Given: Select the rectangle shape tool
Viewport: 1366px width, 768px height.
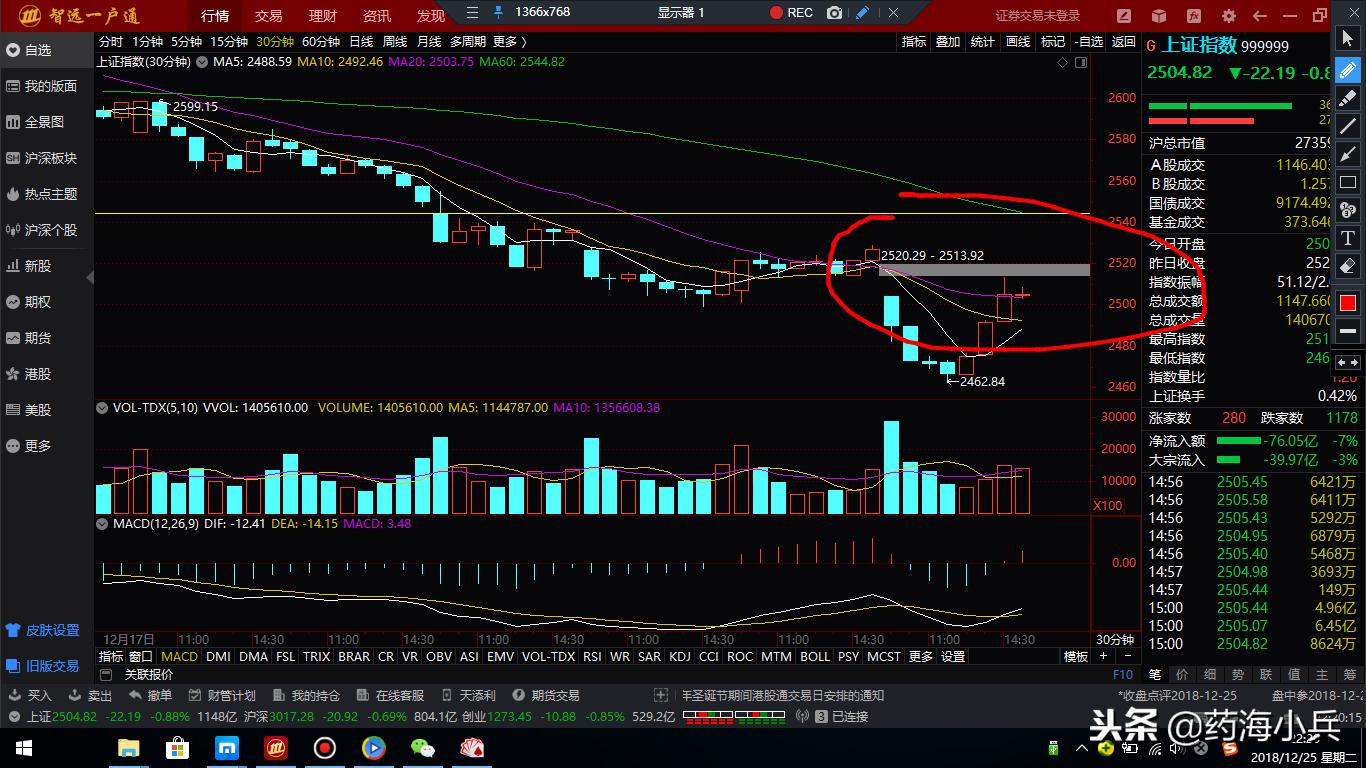Looking at the screenshot, I should [x=1348, y=182].
